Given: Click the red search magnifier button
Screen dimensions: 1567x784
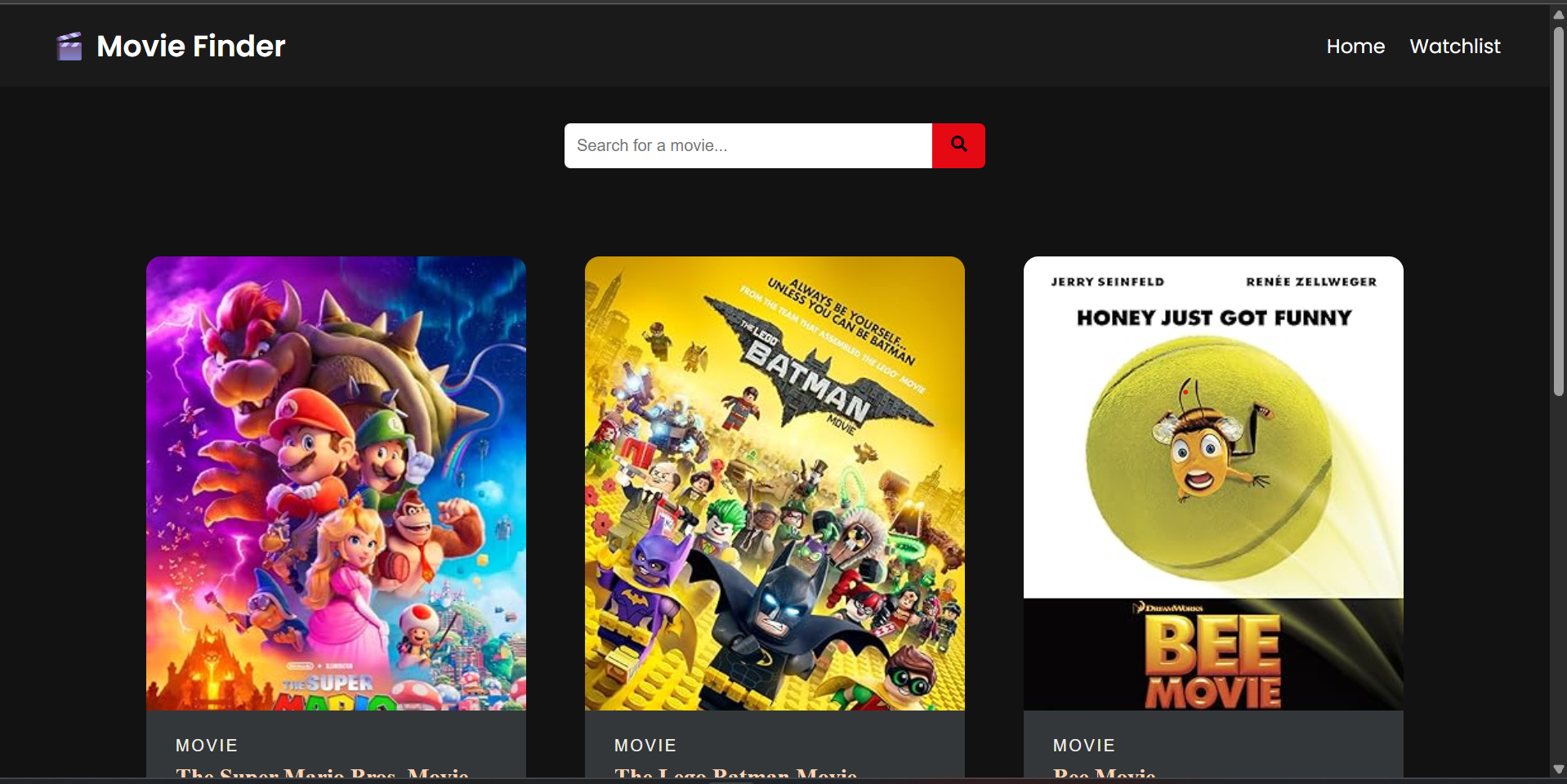Looking at the screenshot, I should [x=958, y=145].
